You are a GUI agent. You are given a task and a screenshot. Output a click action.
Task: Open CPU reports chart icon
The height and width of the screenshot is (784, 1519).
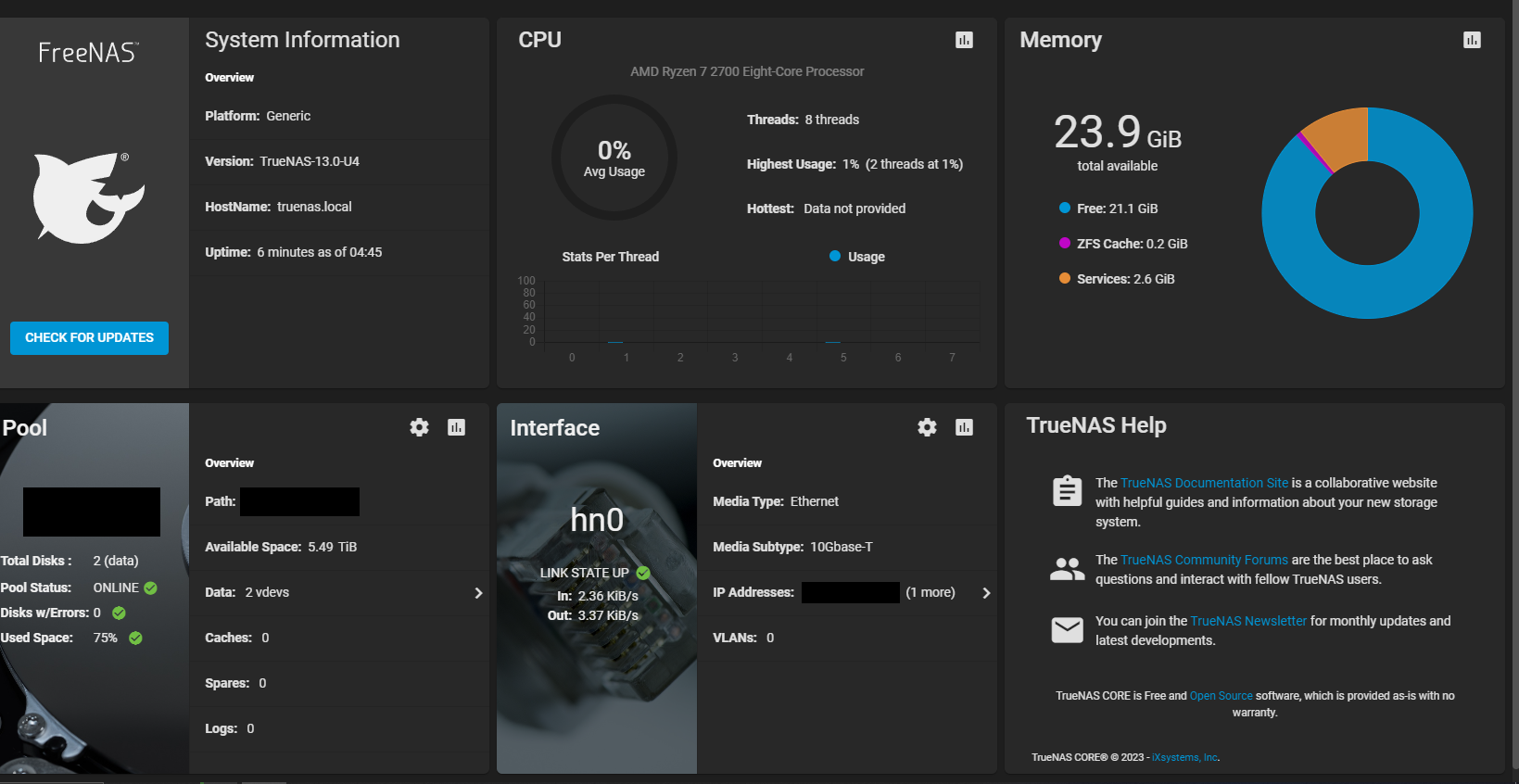point(964,40)
